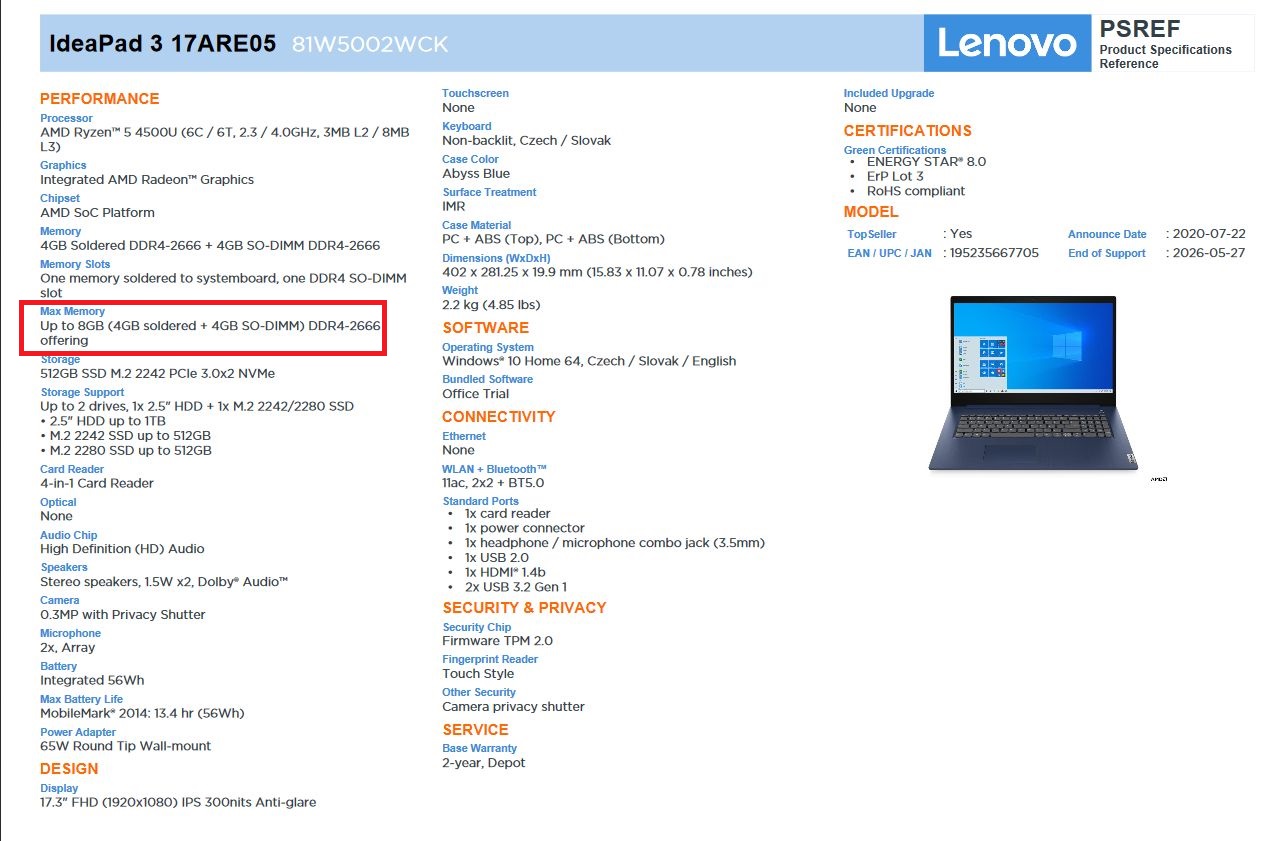The image size is (1278, 841).
Task: Click the EAN / UPC / JAN label
Action: click(889, 253)
